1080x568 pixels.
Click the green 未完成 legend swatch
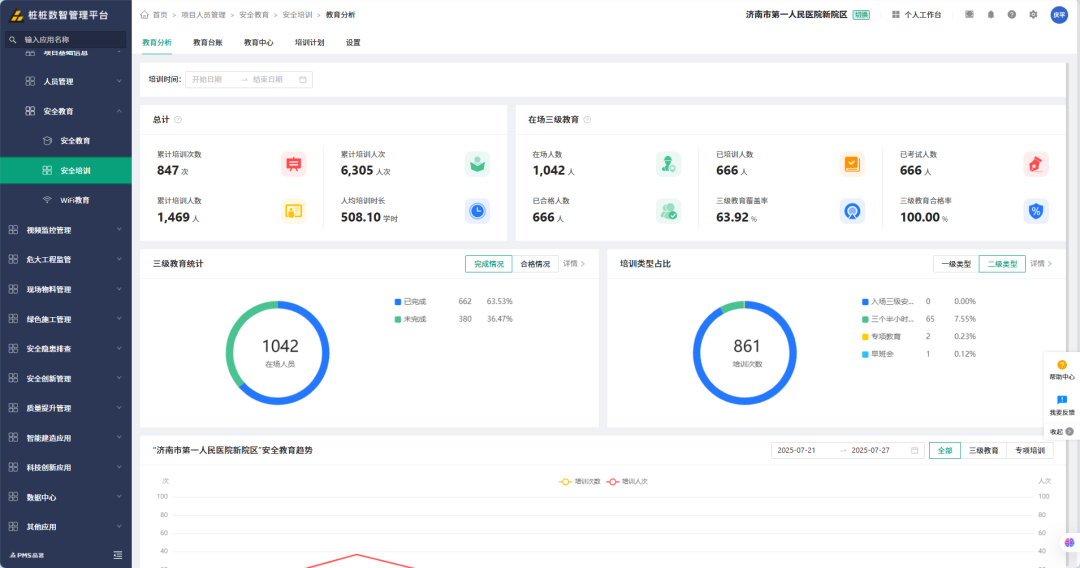pyautogui.click(x=397, y=319)
